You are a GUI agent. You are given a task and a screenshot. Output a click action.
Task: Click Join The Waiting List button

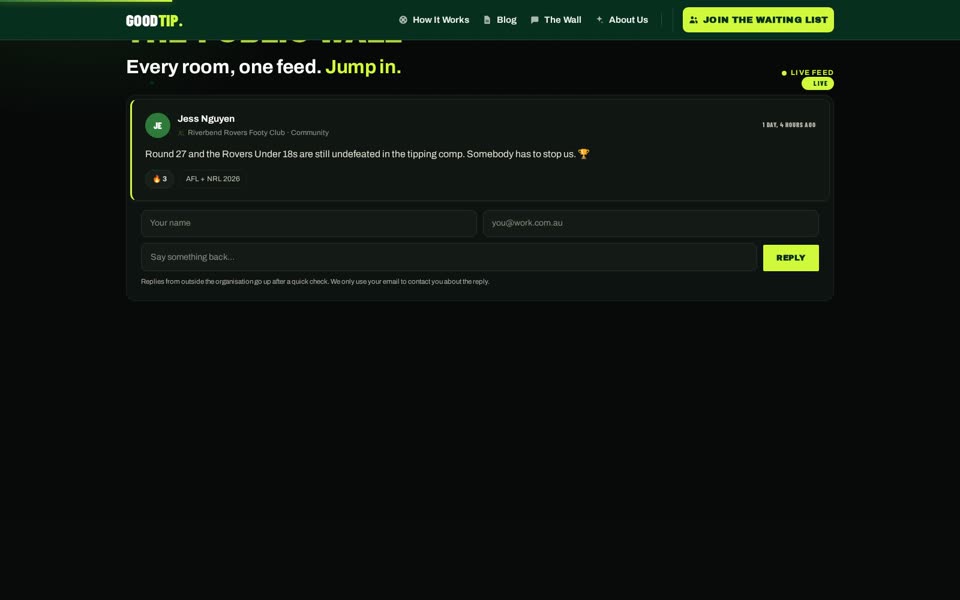pos(758,20)
